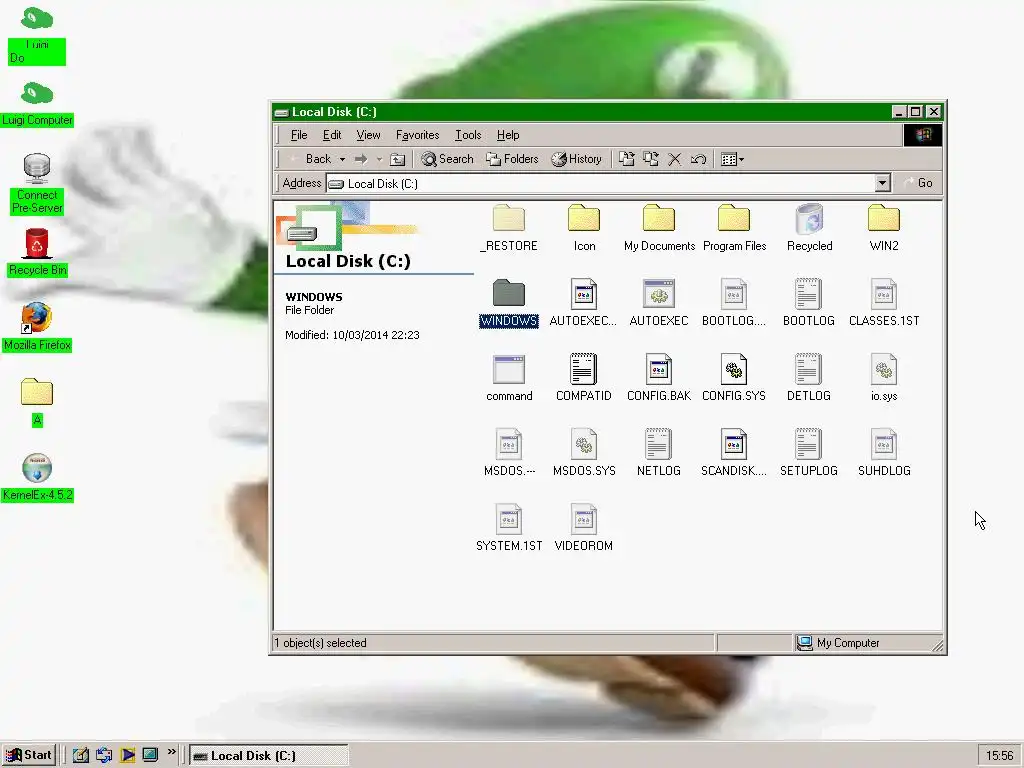The height and width of the screenshot is (768, 1024).
Task: Click folder A on the desktop
Action: 37,402
